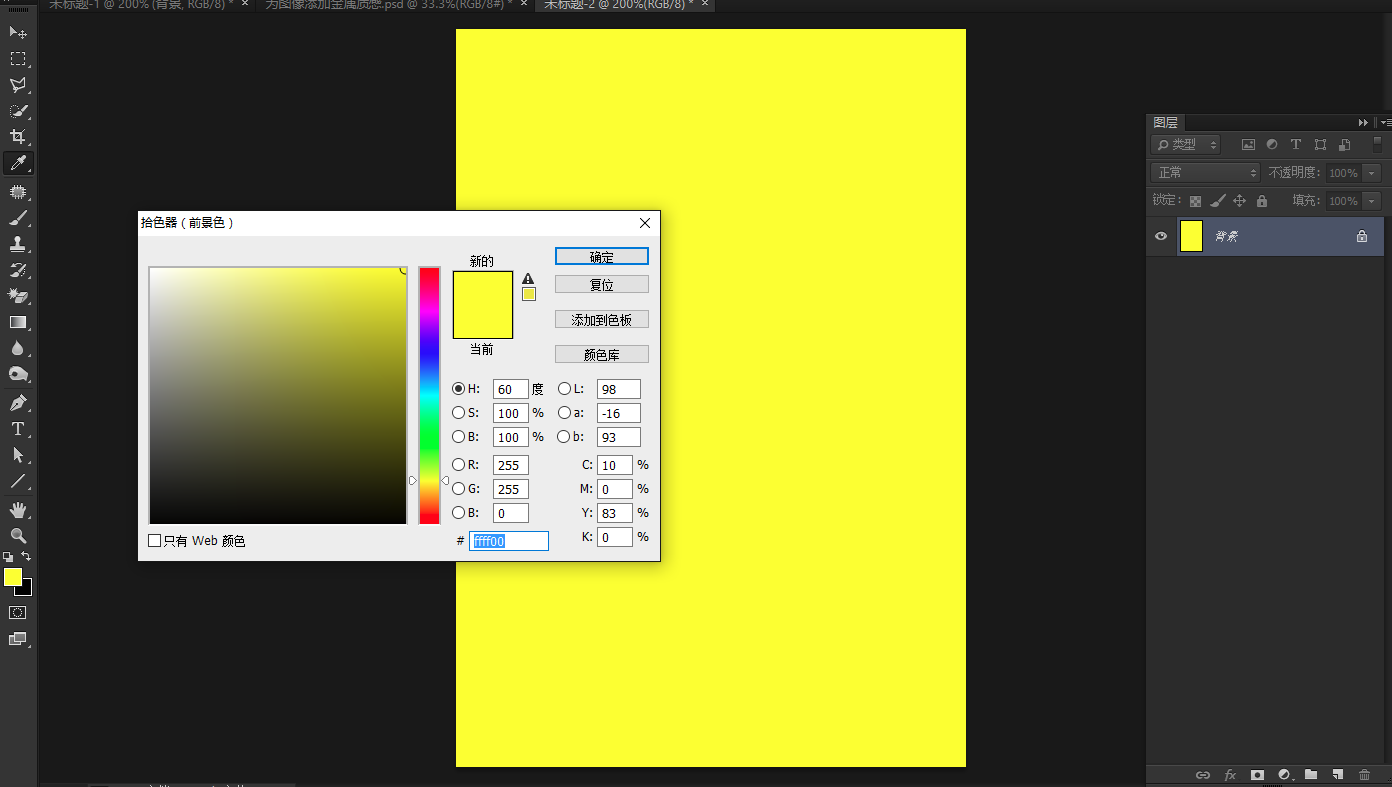Select the Move tool
The width and height of the screenshot is (1392, 787).
coord(18,33)
